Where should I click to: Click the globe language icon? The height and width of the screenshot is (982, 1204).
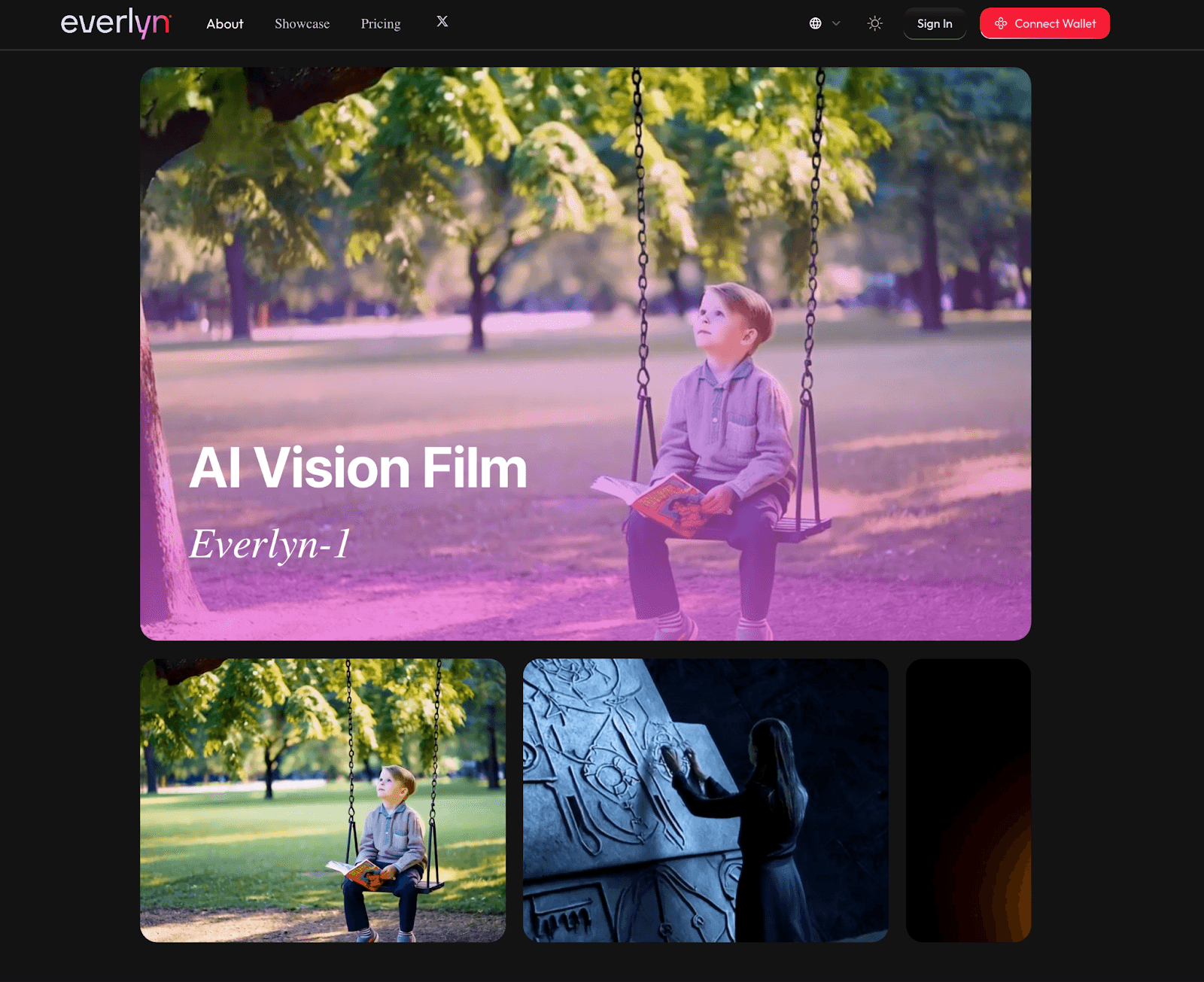(x=815, y=23)
